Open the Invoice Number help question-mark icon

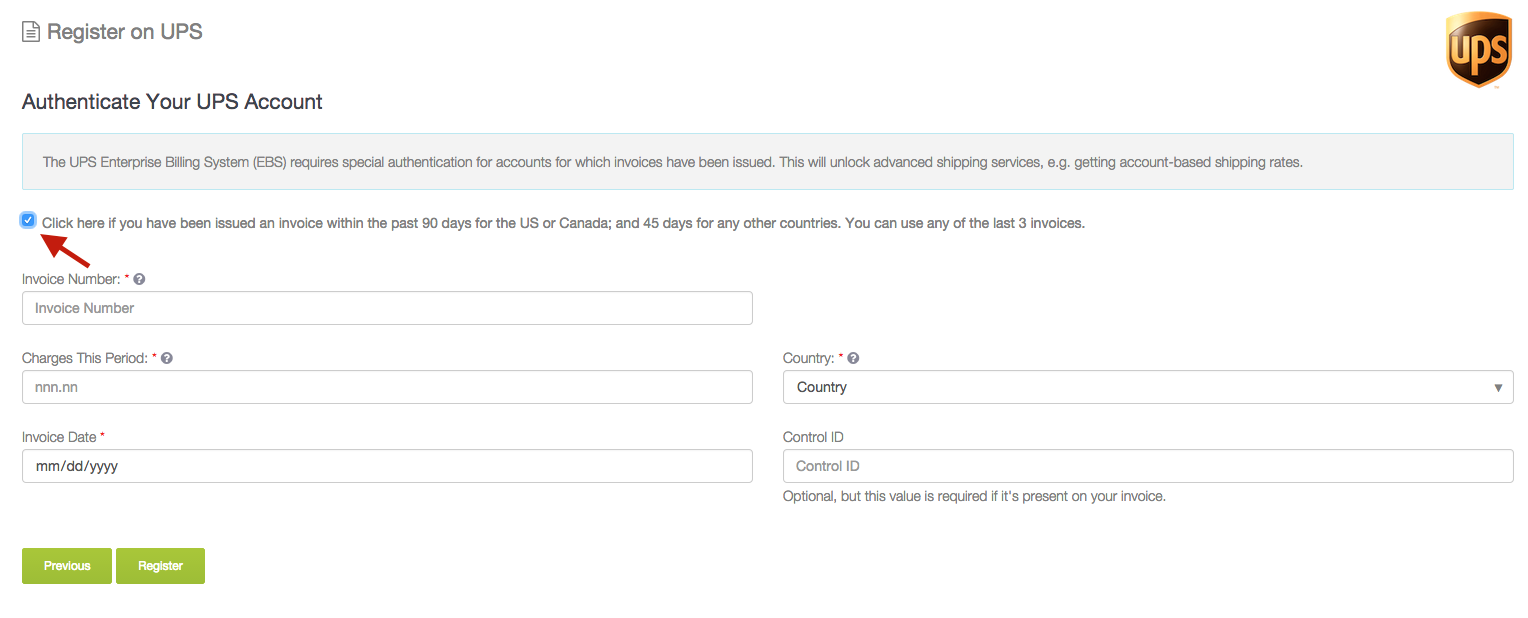[x=139, y=279]
